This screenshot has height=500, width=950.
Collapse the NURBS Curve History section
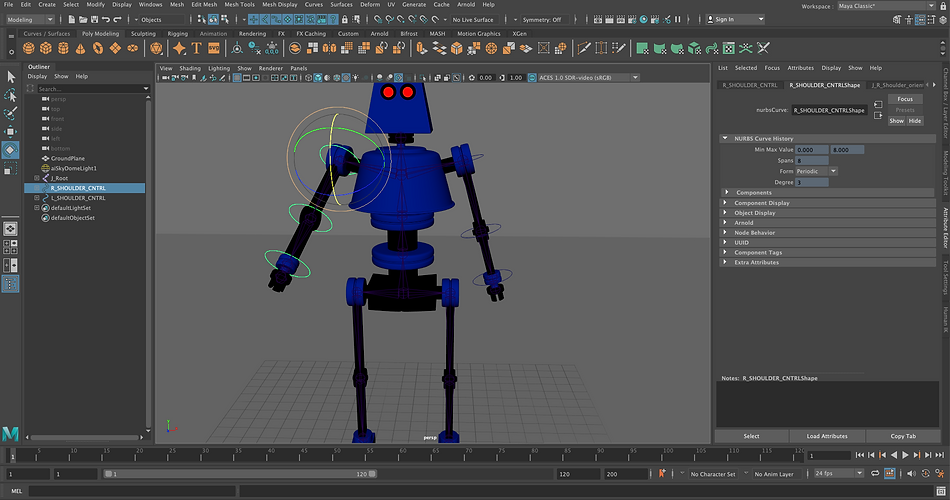click(x=725, y=138)
